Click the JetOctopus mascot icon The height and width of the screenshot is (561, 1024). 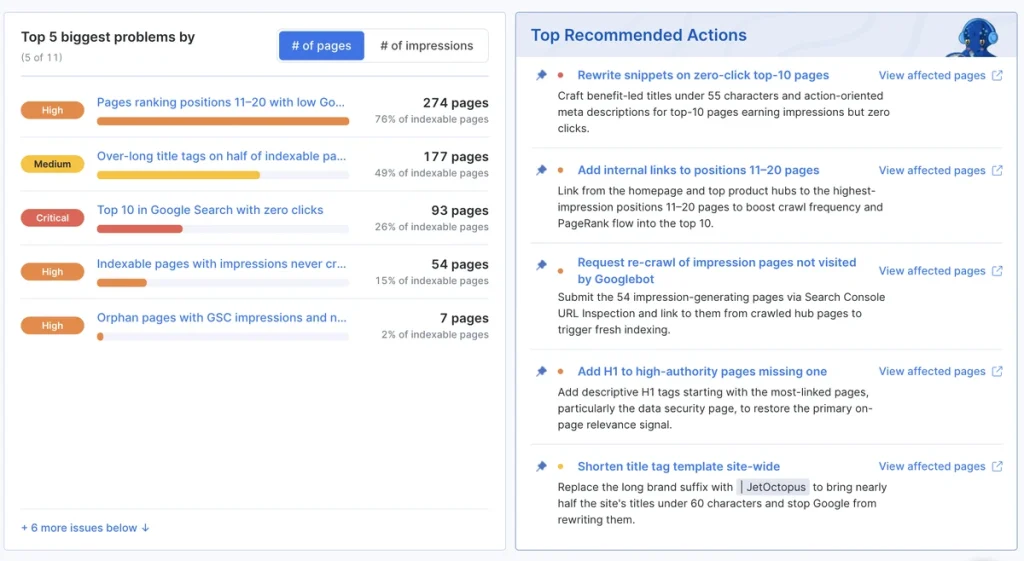(x=975, y=37)
